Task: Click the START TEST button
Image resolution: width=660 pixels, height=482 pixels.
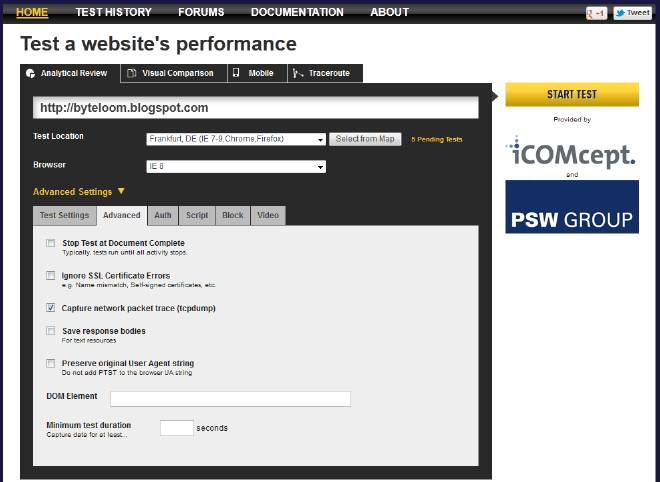Action: (572, 94)
